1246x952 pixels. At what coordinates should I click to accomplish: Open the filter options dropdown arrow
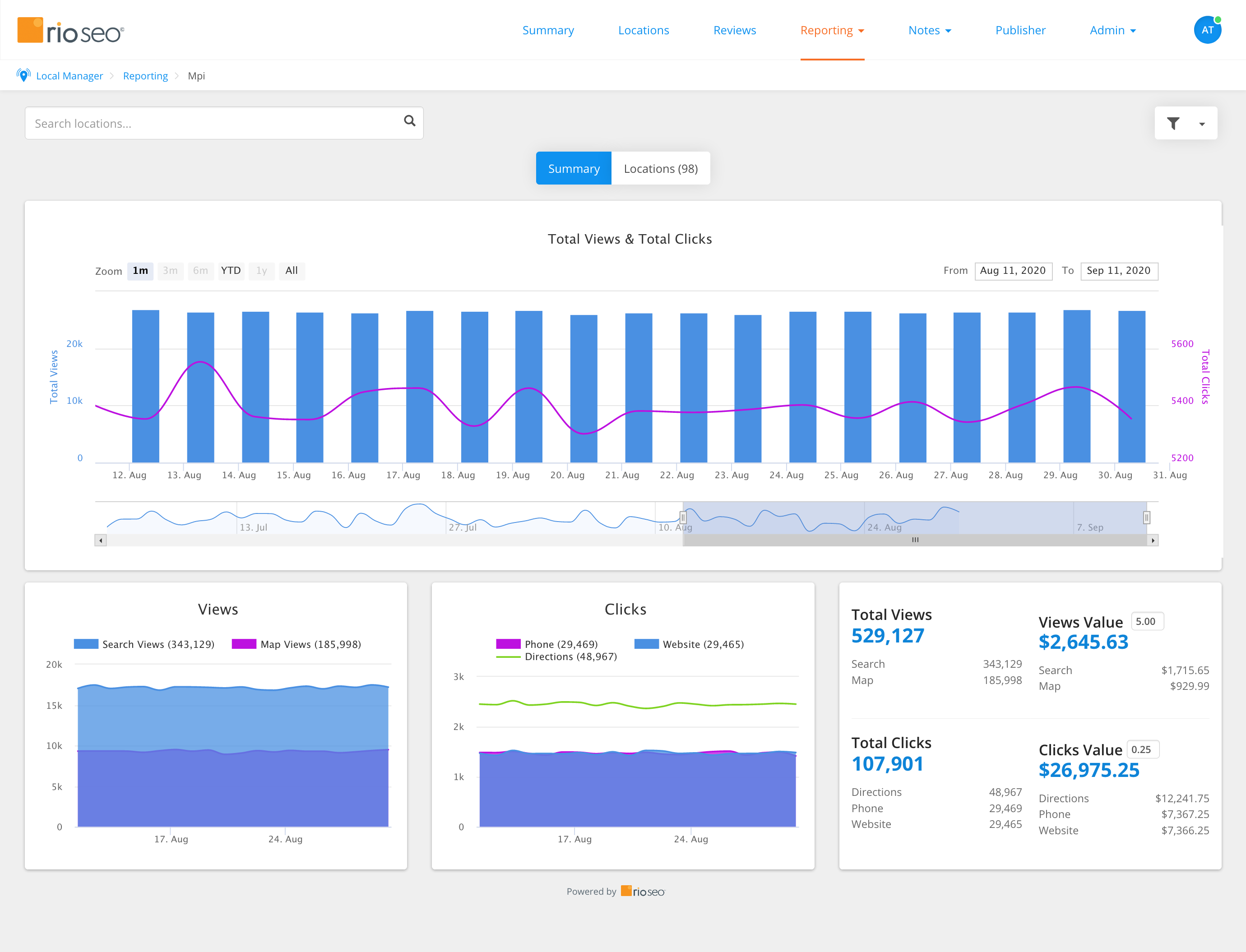click(1202, 124)
